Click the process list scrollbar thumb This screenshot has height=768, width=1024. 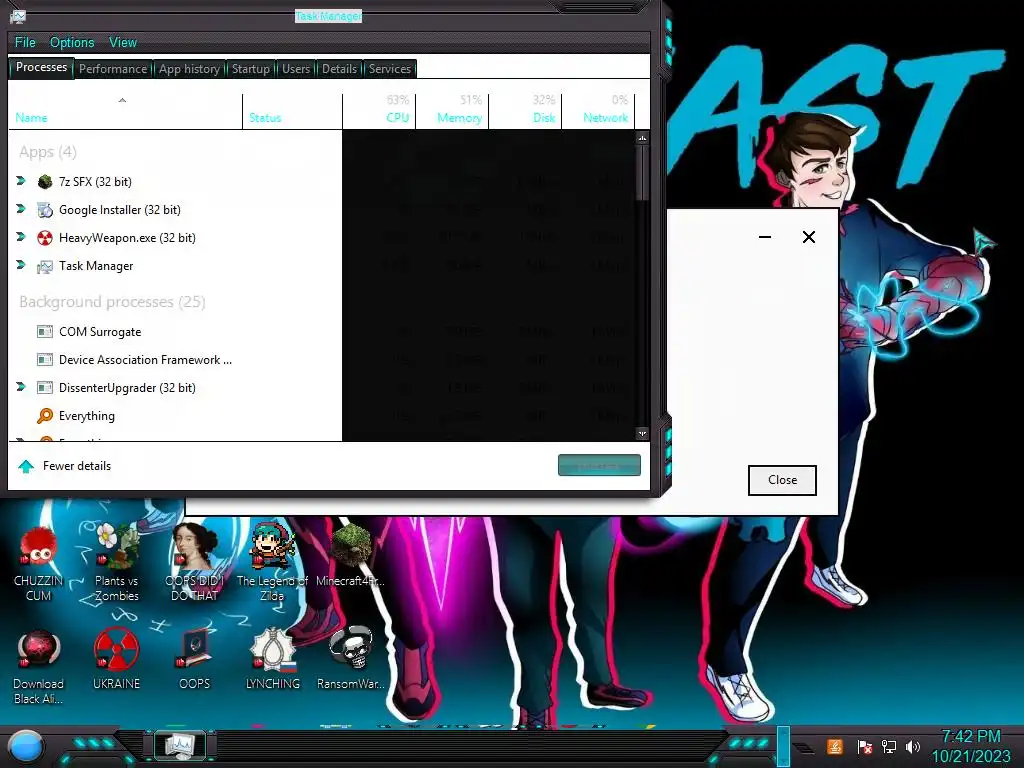642,173
